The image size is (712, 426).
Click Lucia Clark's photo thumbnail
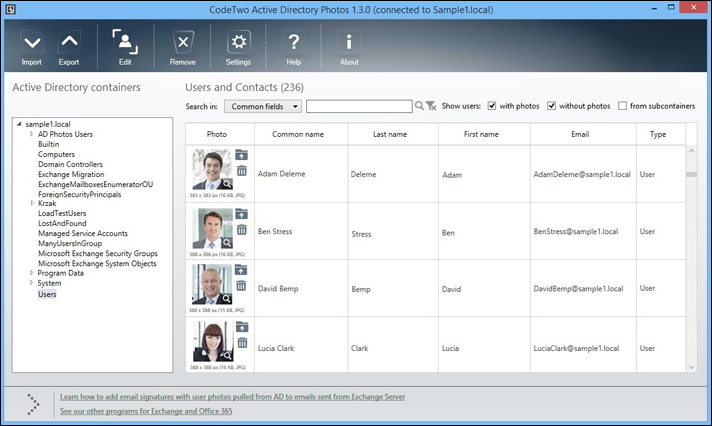click(213, 342)
